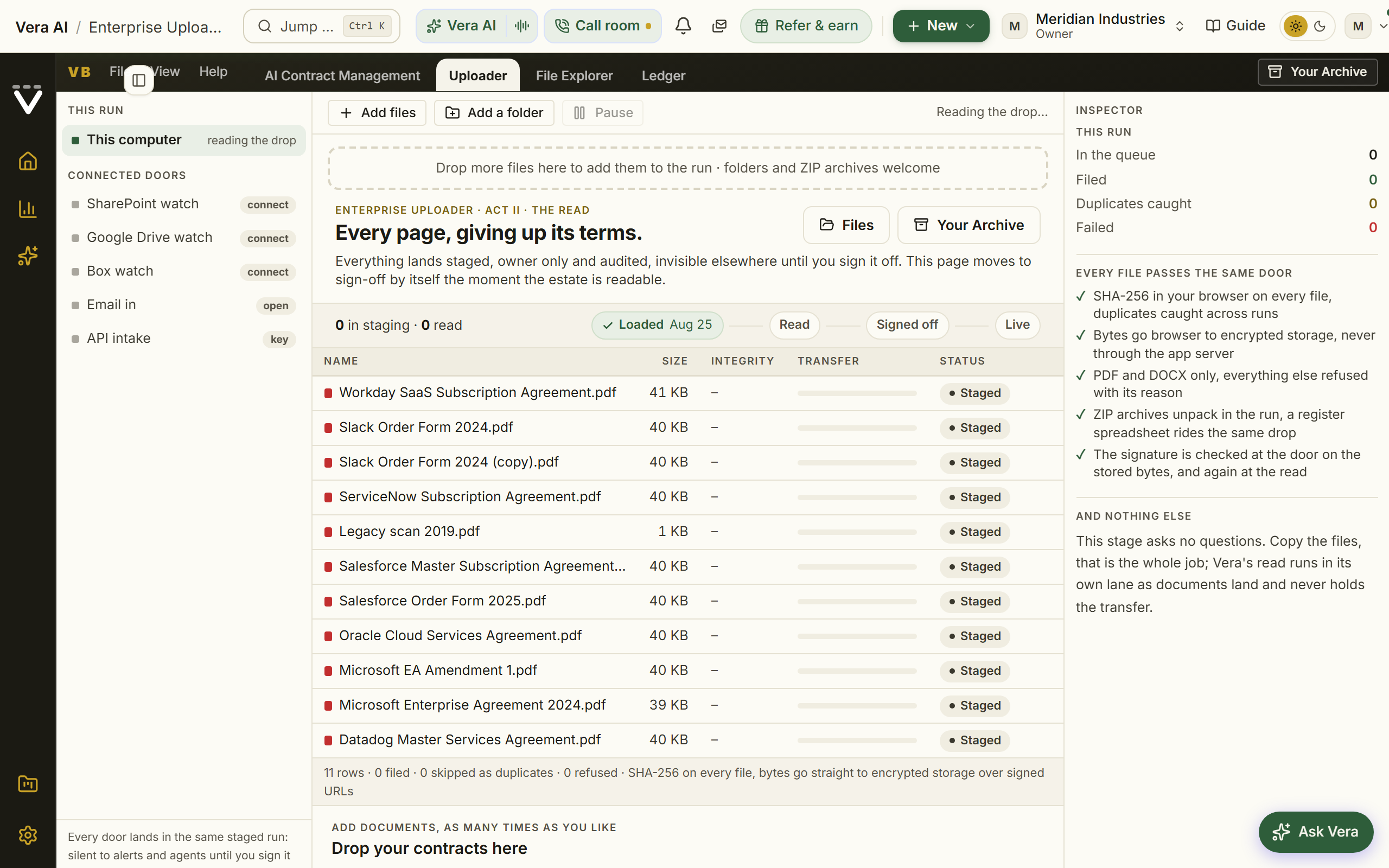Click the Pause button

point(603,113)
